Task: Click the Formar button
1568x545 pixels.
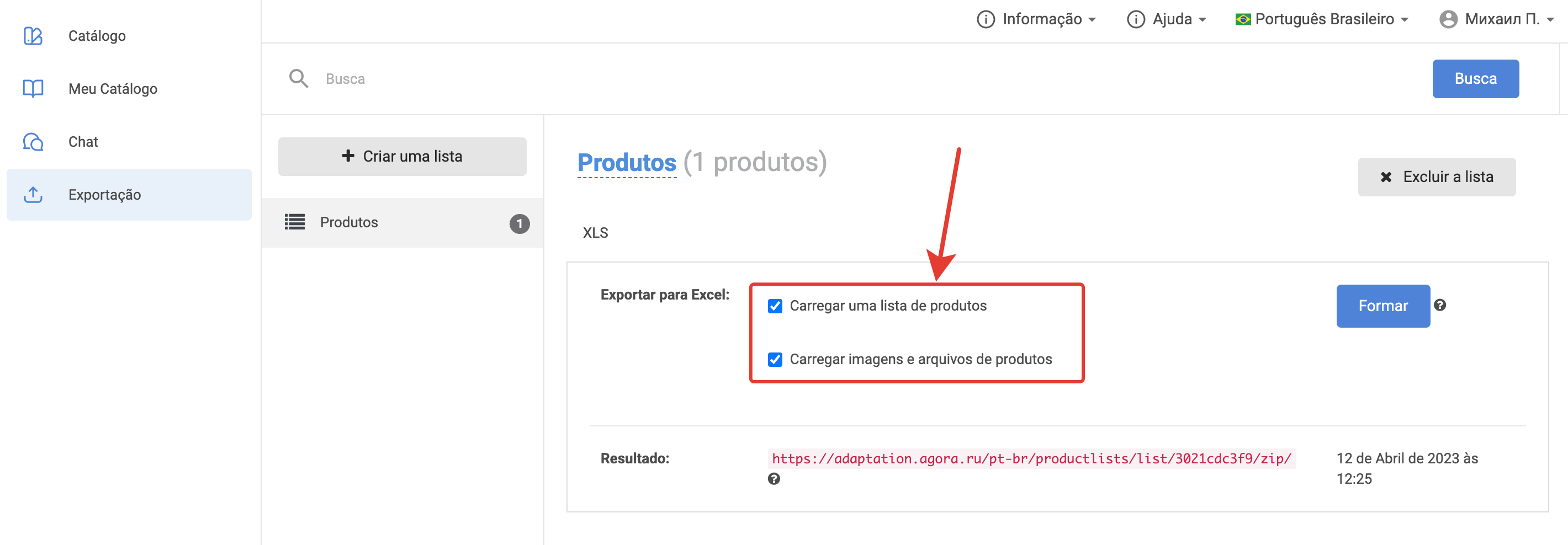Action: point(1383,306)
